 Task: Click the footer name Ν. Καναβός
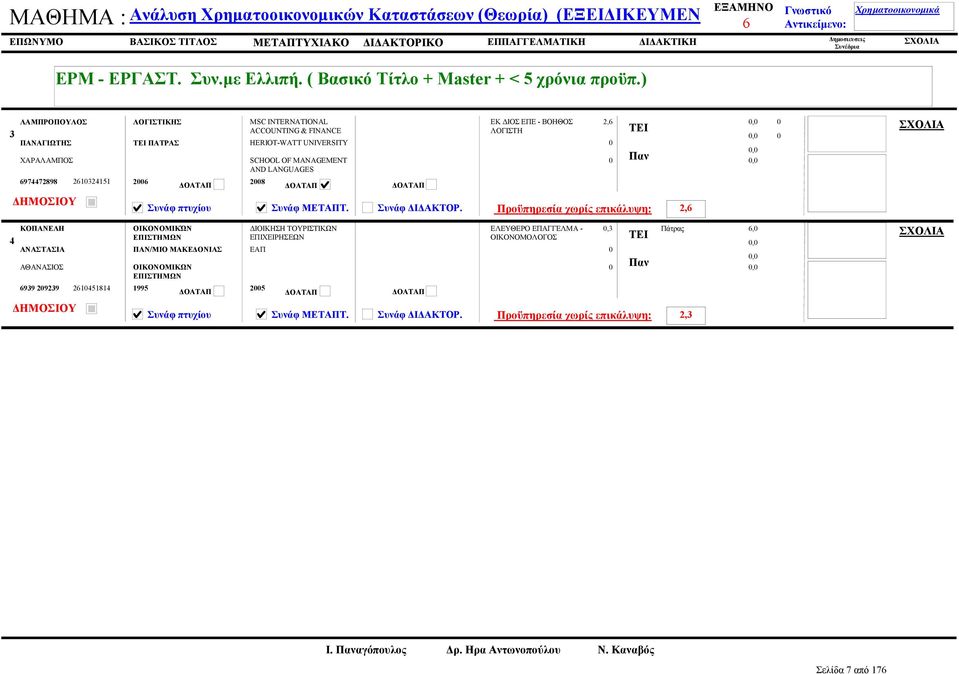pos(626,650)
